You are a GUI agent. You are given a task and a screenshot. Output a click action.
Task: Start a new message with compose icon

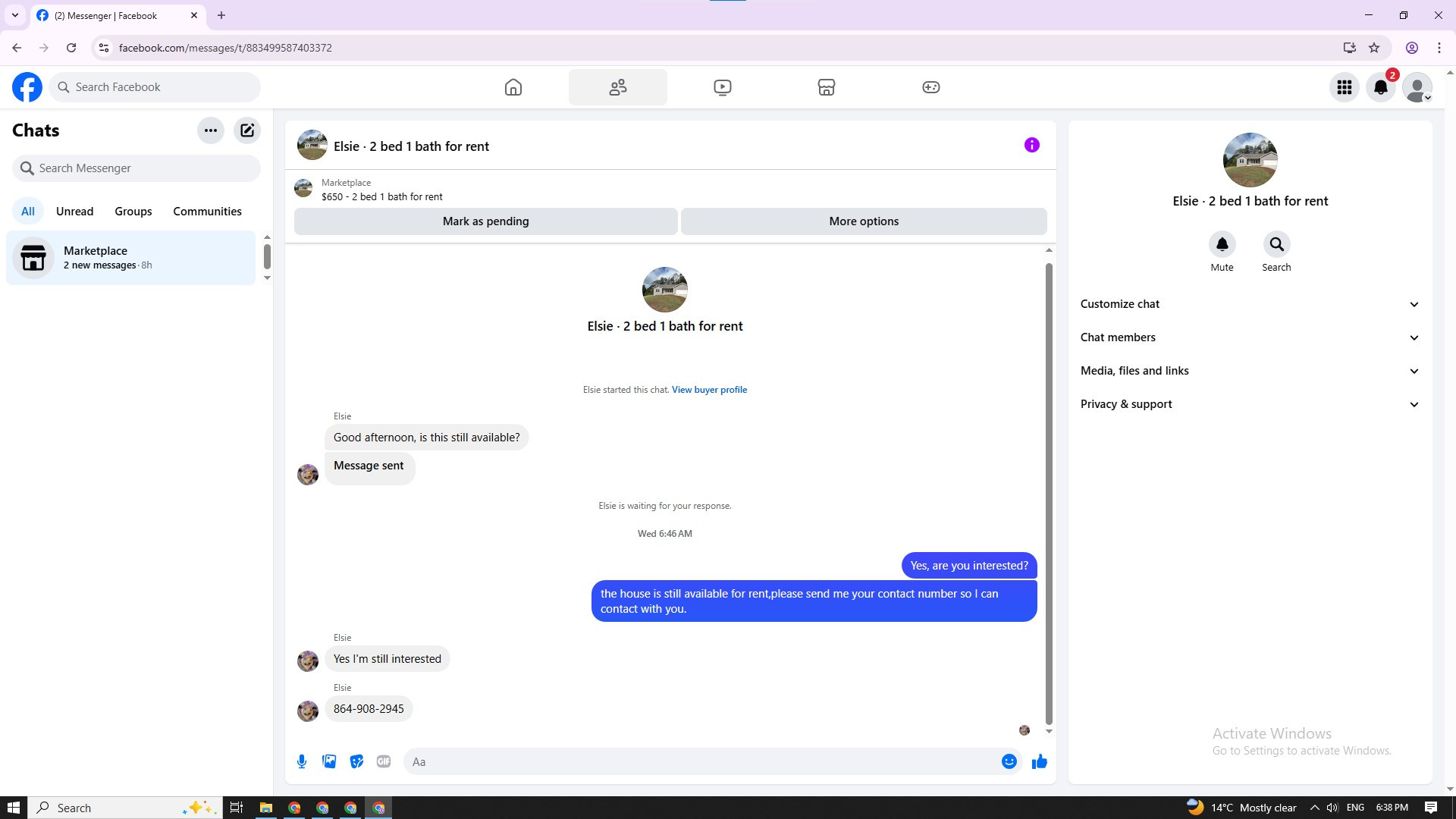[x=247, y=130]
